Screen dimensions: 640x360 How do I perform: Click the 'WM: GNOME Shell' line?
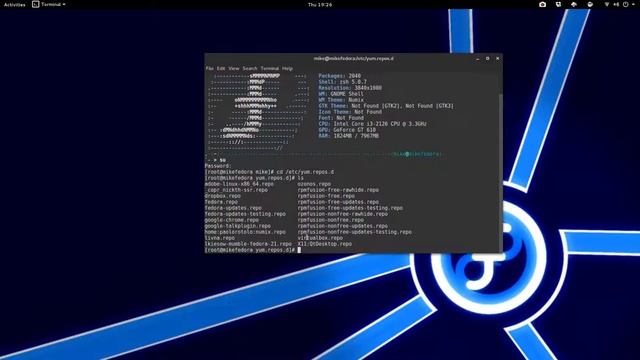[x=341, y=94]
